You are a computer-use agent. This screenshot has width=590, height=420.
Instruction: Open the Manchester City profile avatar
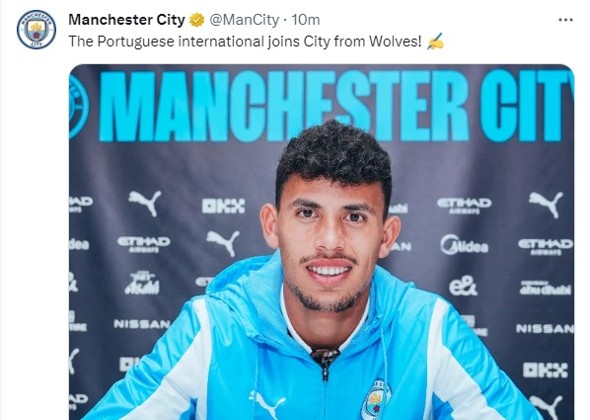click(36, 29)
